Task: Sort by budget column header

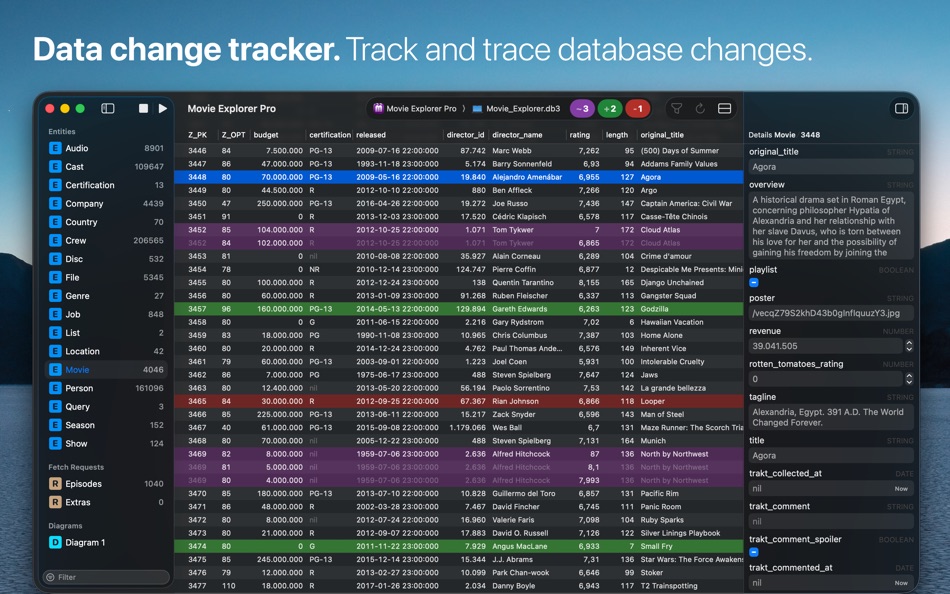Action: tap(266, 135)
